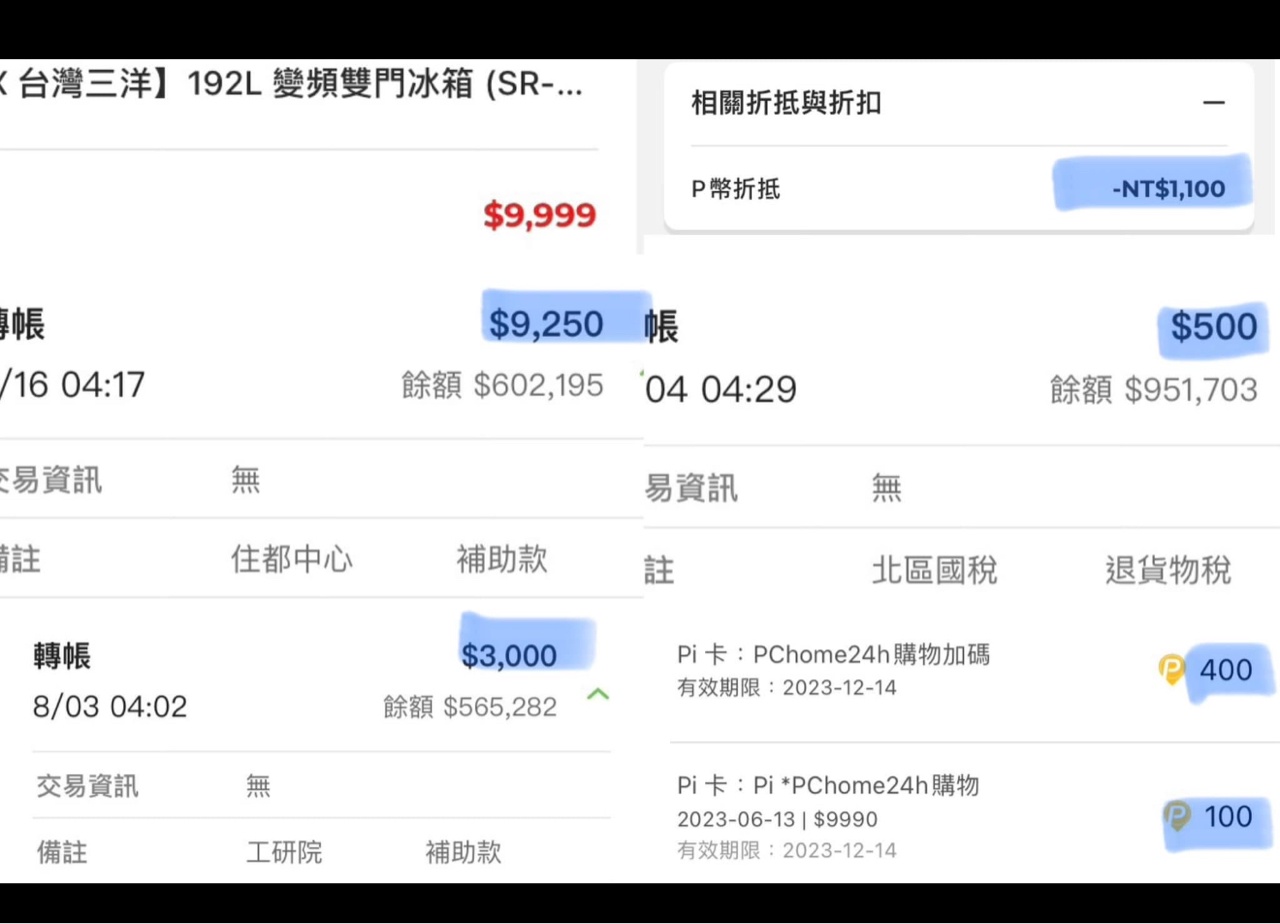The width and height of the screenshot is (1280, 924).
Task: Click the P coin icon beside 100
Action: (1178, 817)
